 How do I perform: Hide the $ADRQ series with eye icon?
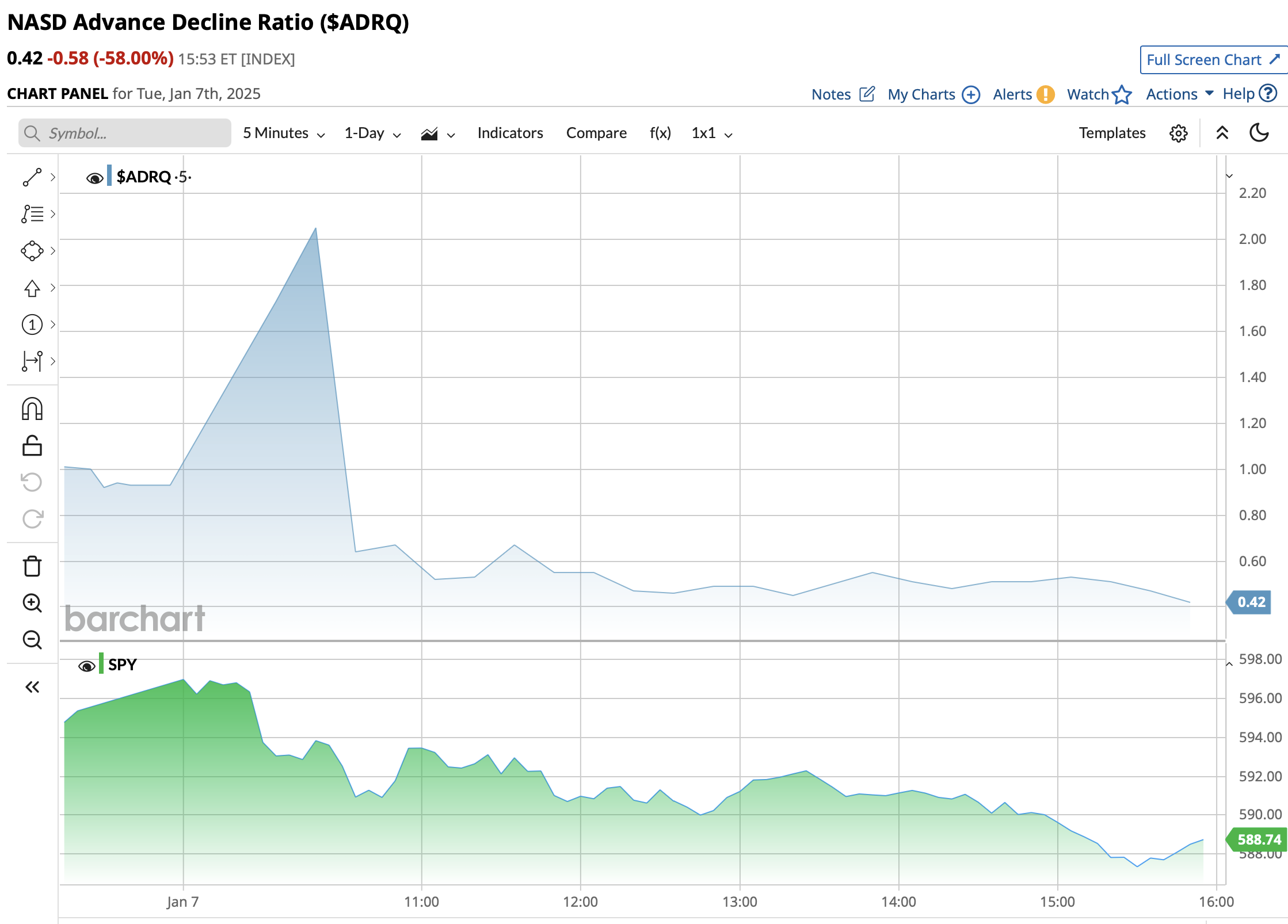(94, 178)
